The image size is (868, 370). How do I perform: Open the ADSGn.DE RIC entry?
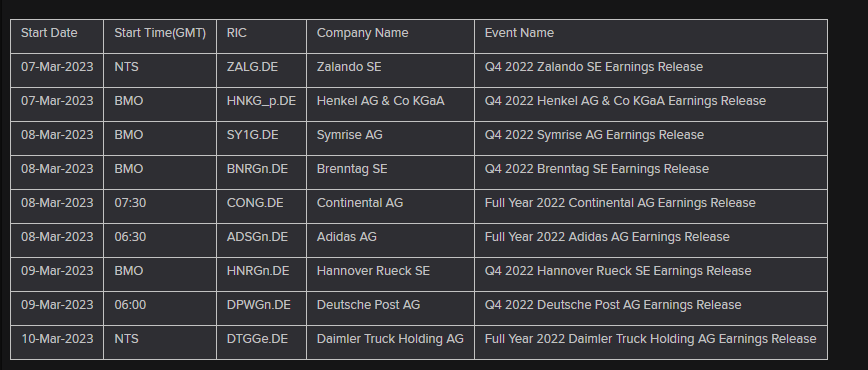click(257, 237)
